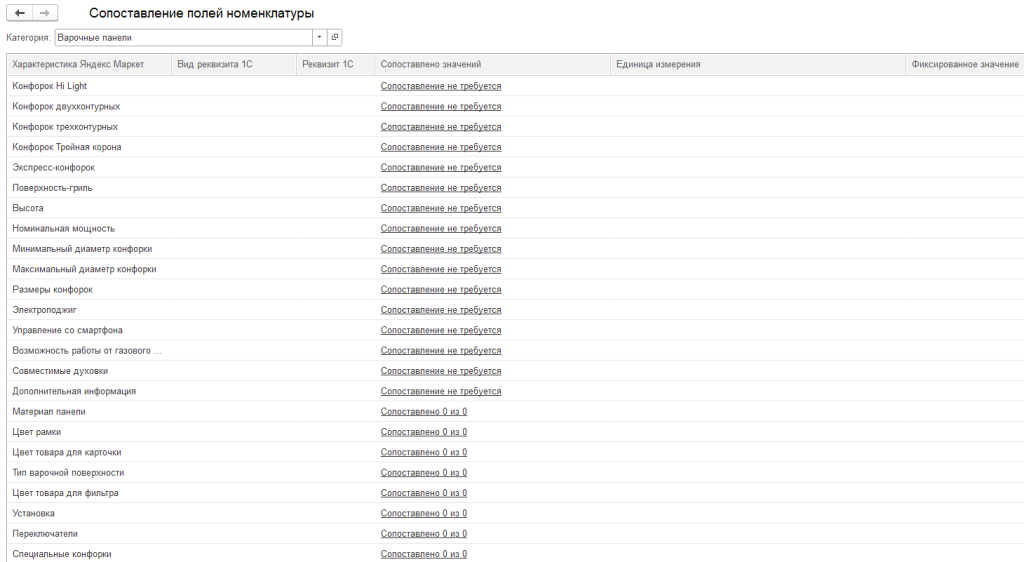Select the Дополнительная информация row name
Image resolution: width=1024 pixels, height=562 pixels.
pyautogui.click(x=74, y=391)
